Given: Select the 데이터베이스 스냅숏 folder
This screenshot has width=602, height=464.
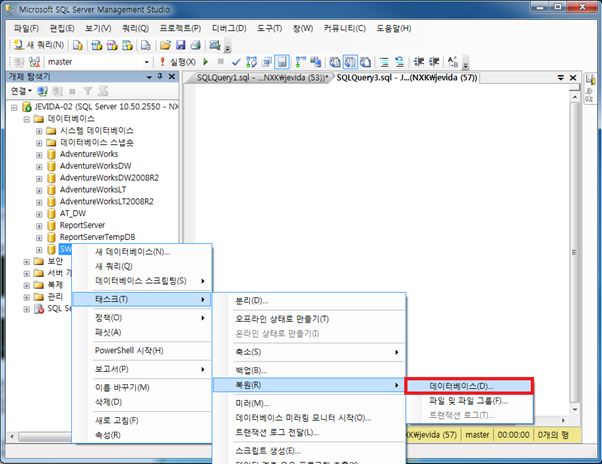Looking at the screenshot, I should point(97,143).
